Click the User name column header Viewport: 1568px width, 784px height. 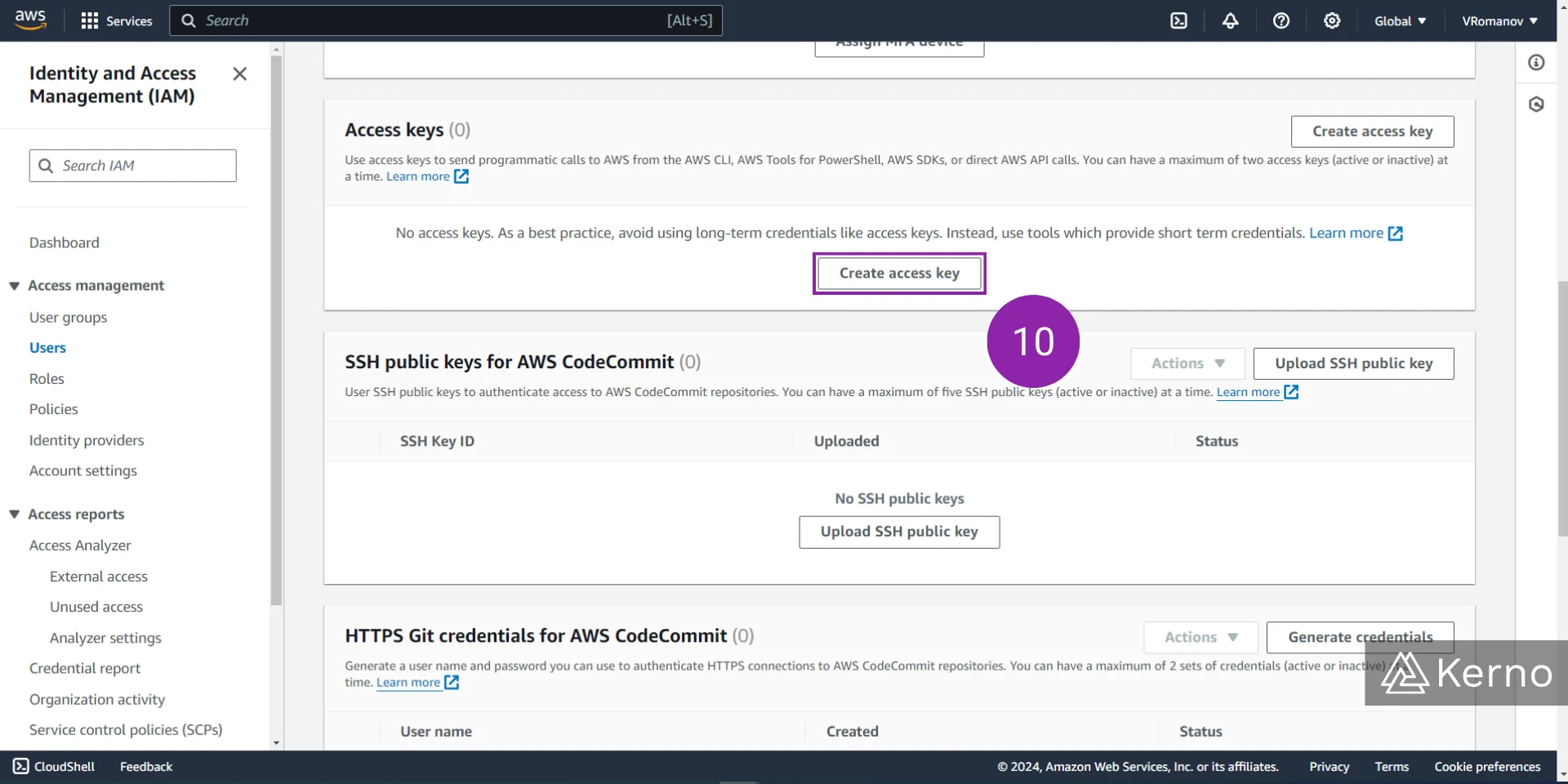(436, 732)
